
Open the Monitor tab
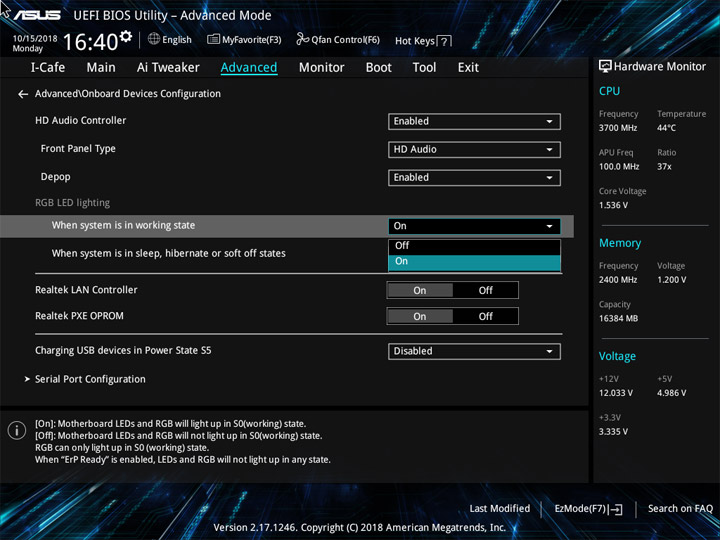pyautogui.click(x=321, y=68)
